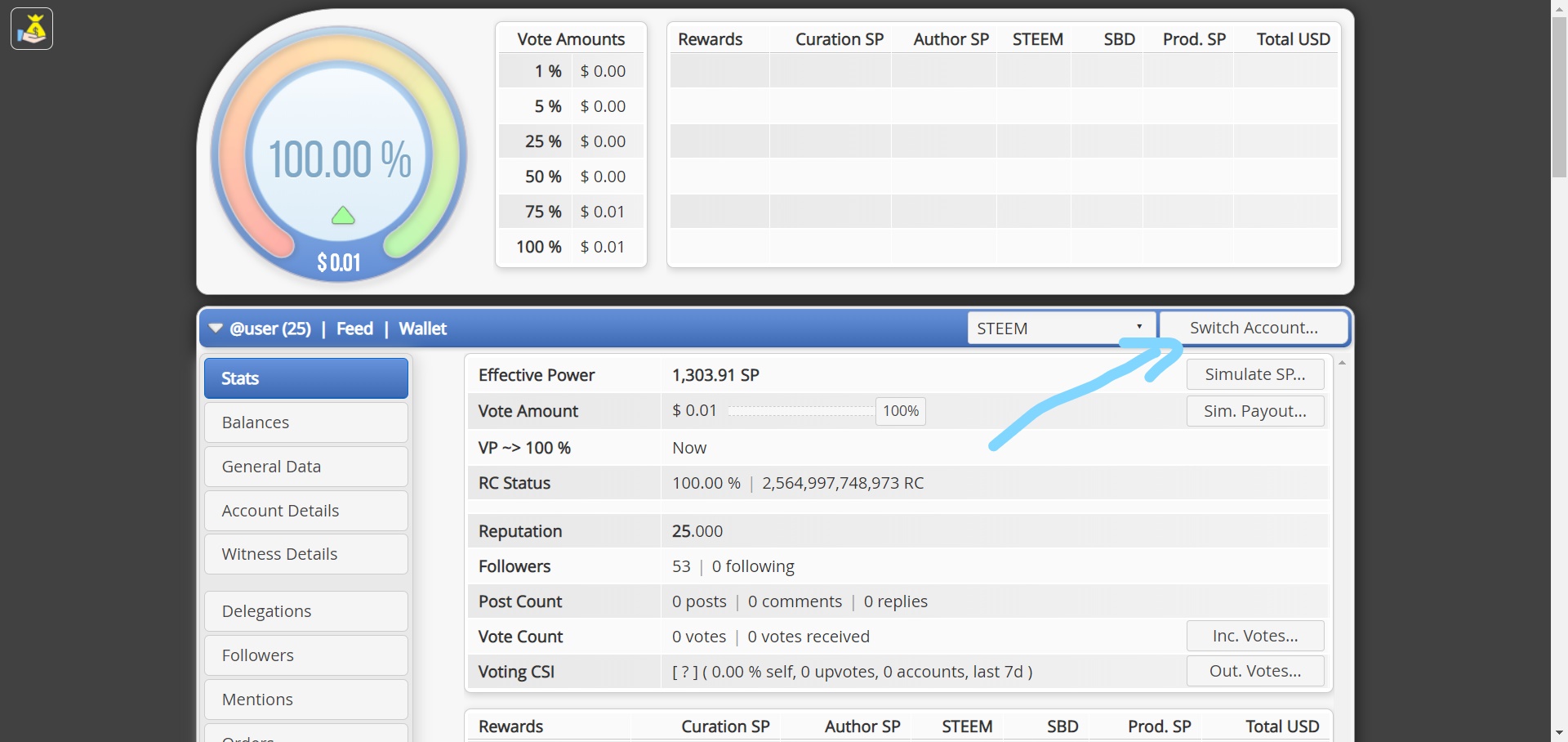Click the green voting power triangle indicator
The height and width of the screenshot is (742, 1568).
343,215
